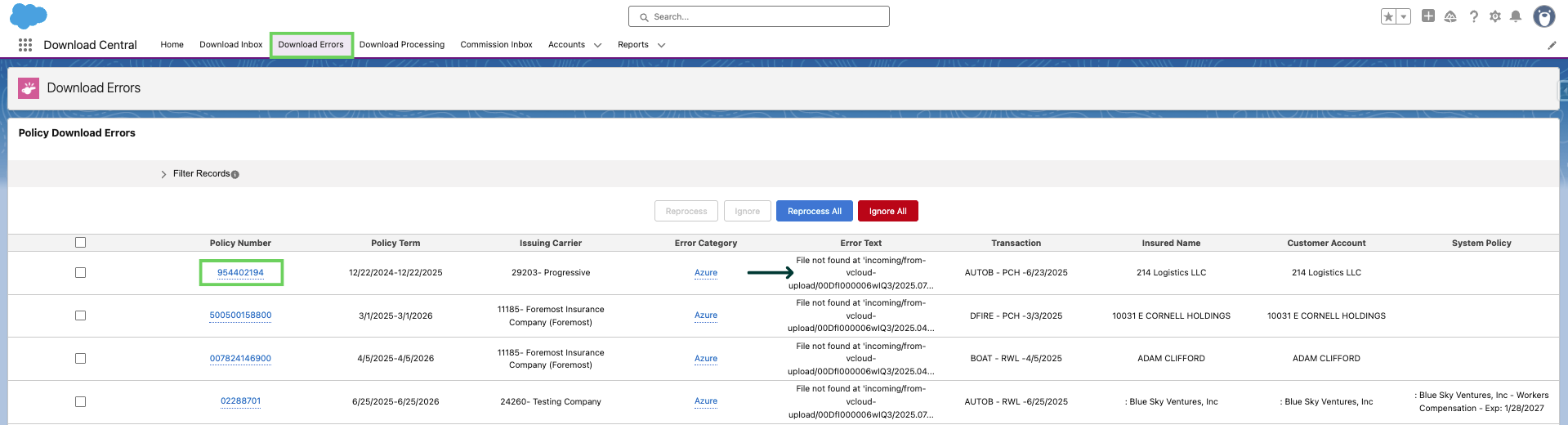
Task: Open the Setup gear icon
Action: [1495, 16]
